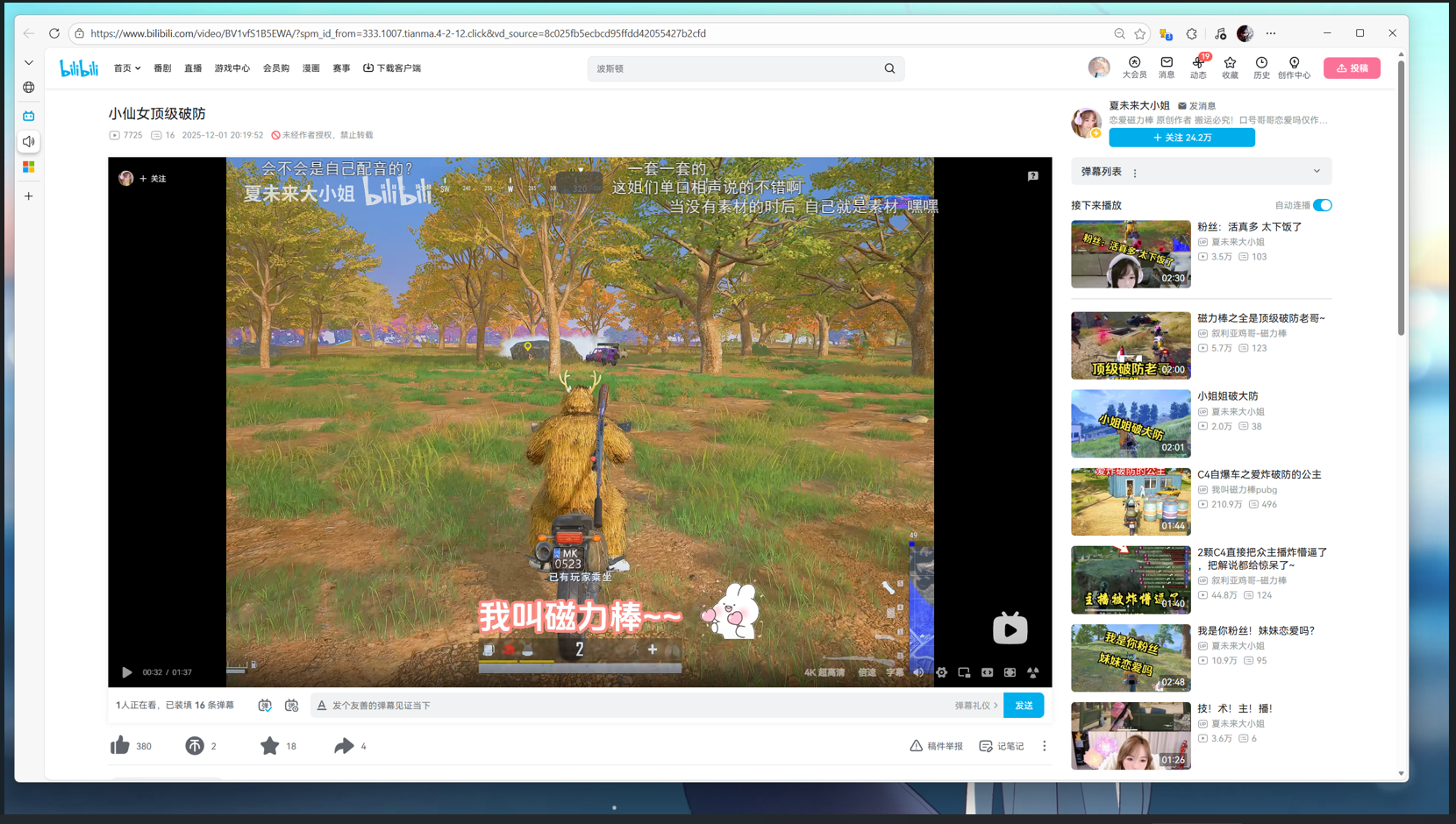This screenshot has height=824, width=1456.
Task: Open the 创作中心 creator center icon
Action: coord(1294,67)
